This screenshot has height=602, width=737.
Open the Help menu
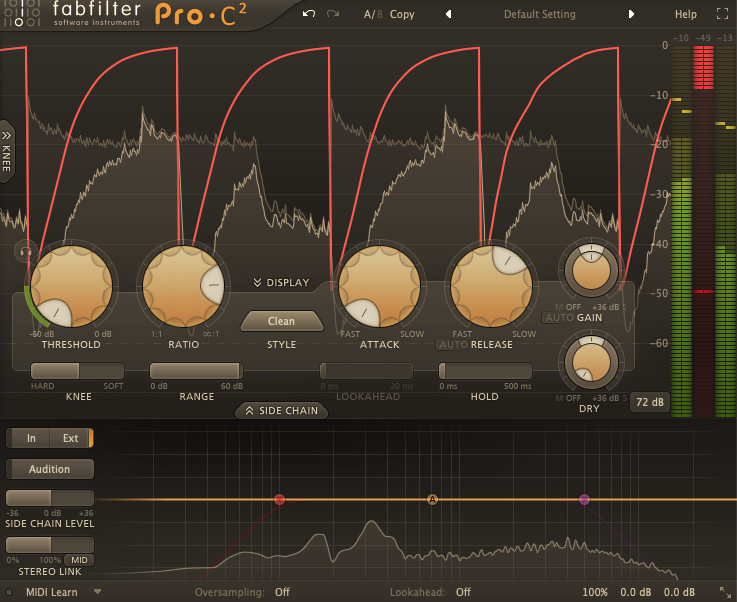pyautogui.click(x=685, y=14)
